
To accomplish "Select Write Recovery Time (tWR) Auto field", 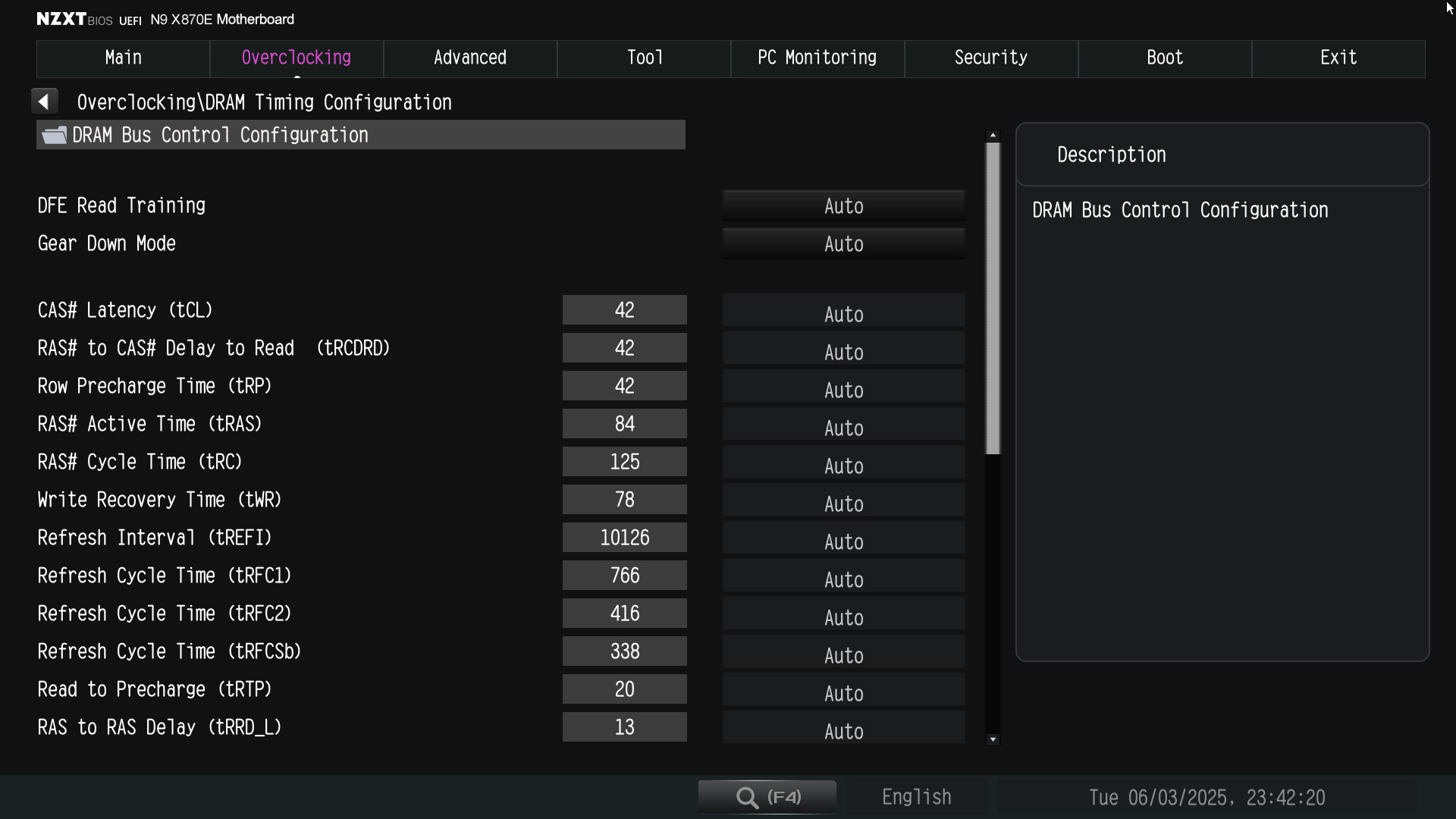I will click(843, 504).
